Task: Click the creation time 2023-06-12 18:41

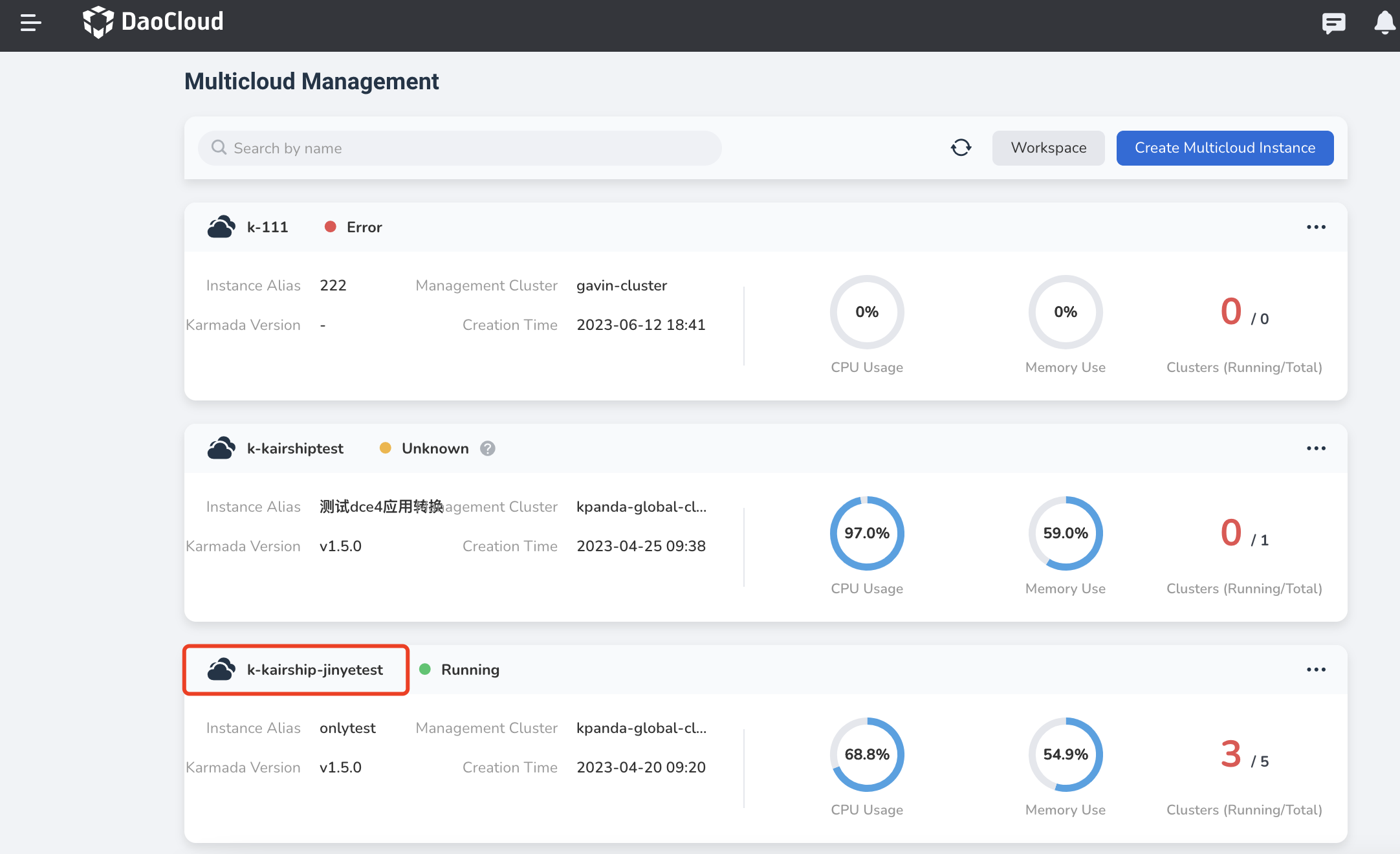Action: tap(641, 325)
